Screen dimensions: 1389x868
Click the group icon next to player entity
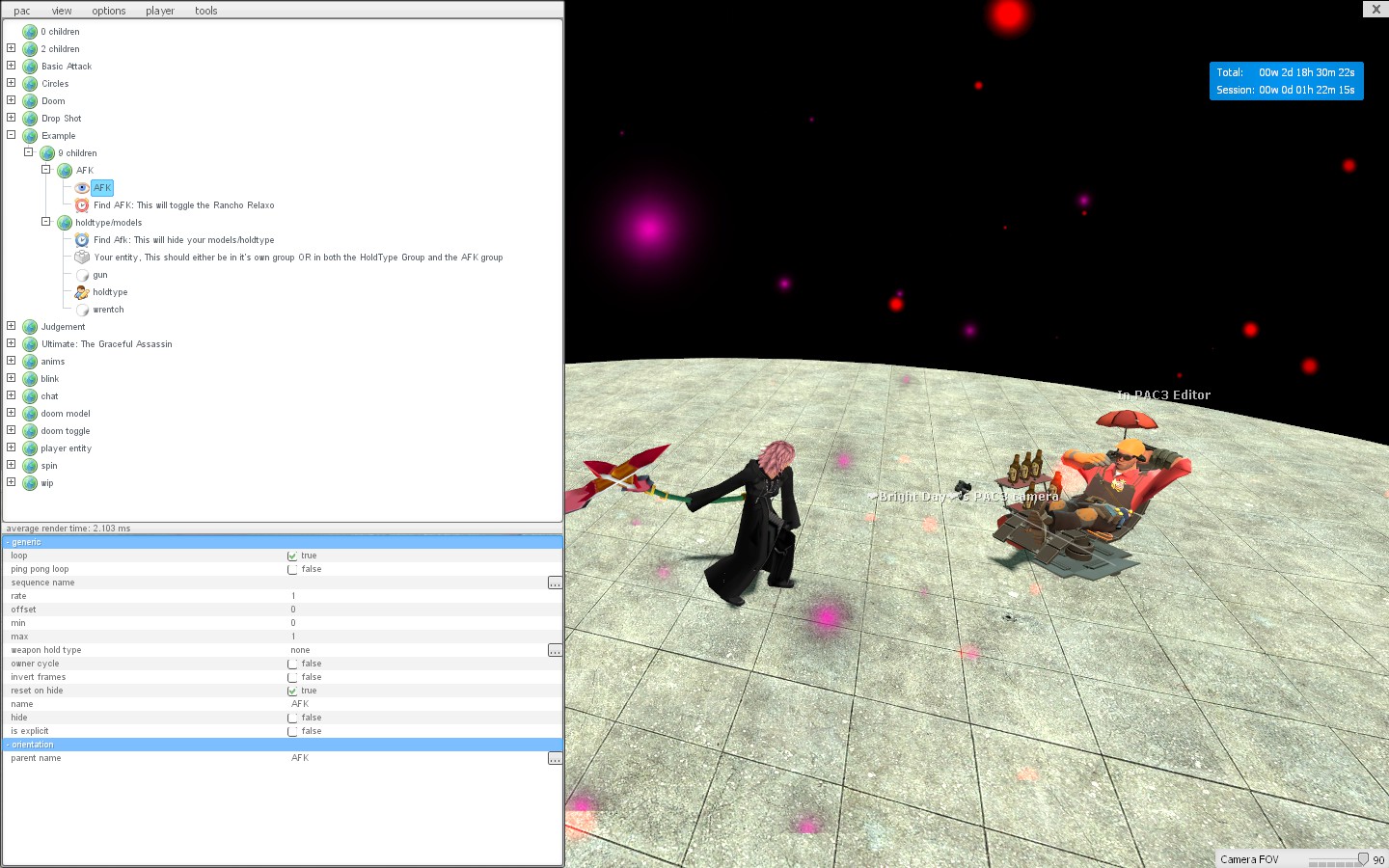click(x=30, y=448)
